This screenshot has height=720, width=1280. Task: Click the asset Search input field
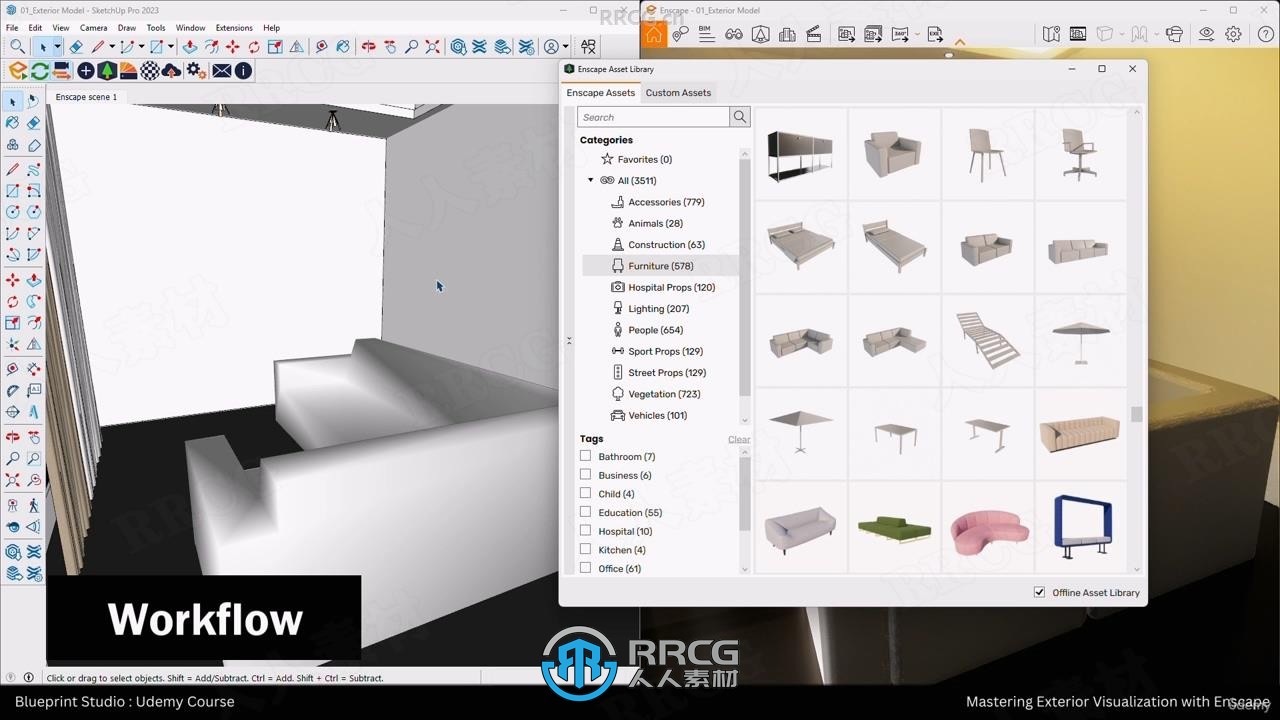click(653, 117)
